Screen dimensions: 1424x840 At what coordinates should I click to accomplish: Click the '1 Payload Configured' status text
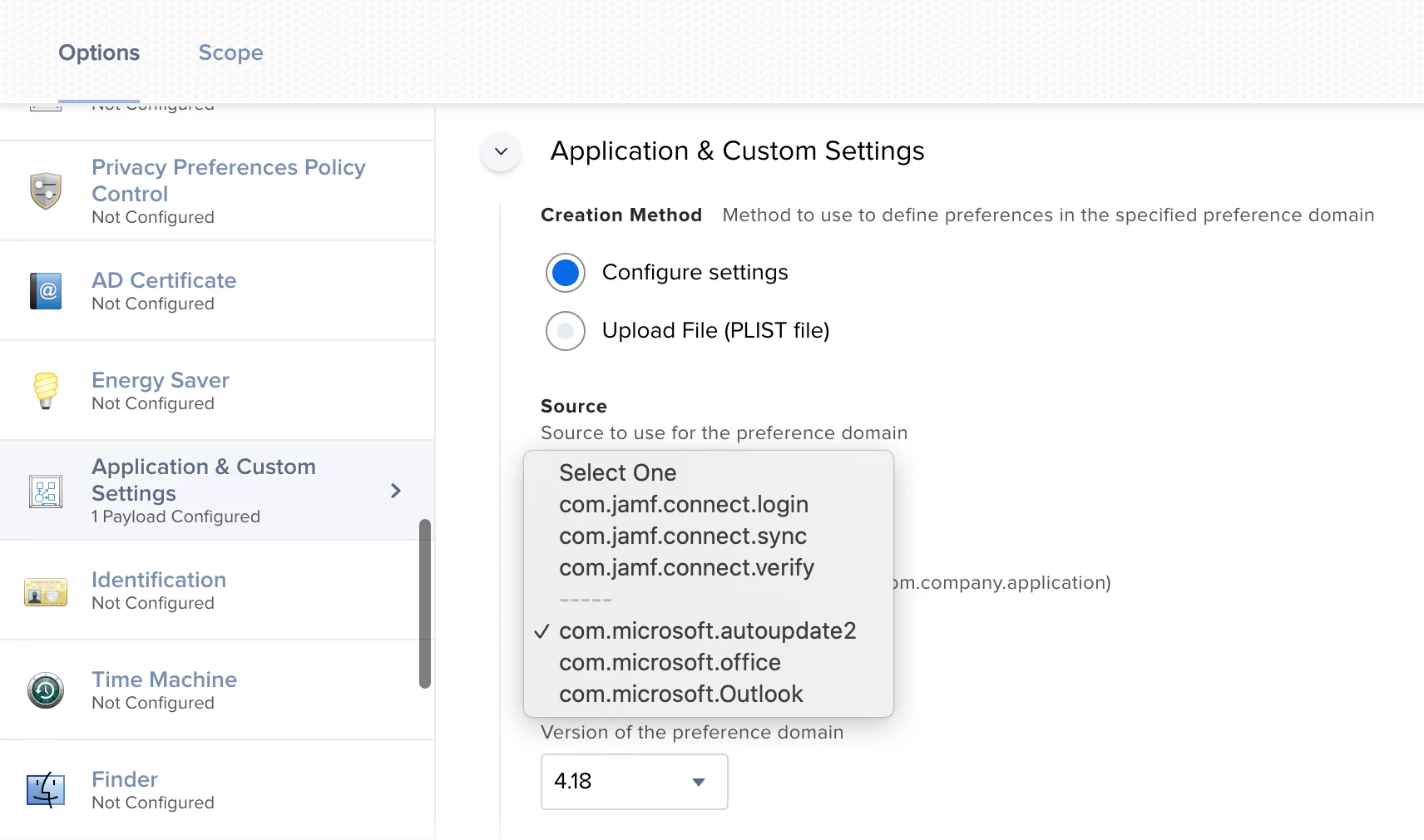click(176, 516)
